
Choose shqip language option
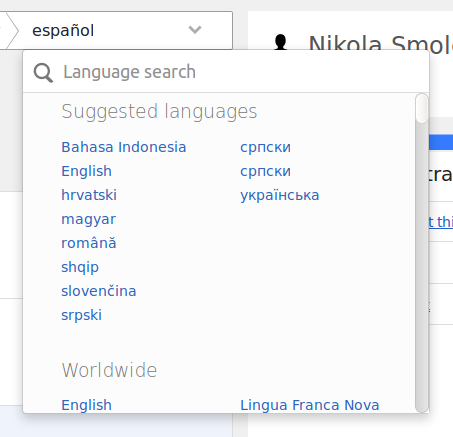pos(80,267)
